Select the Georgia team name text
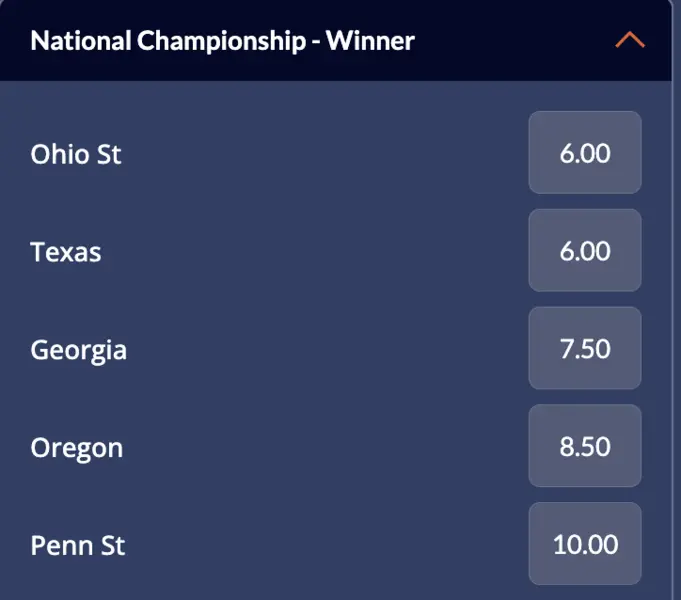 pos(79,350)
